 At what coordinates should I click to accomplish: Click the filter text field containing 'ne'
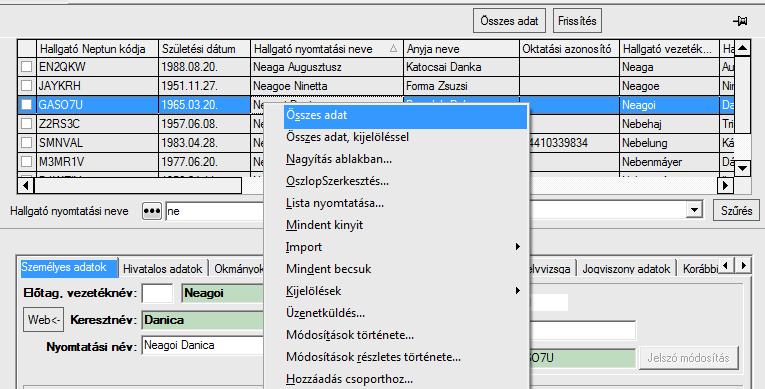[215, 211]
